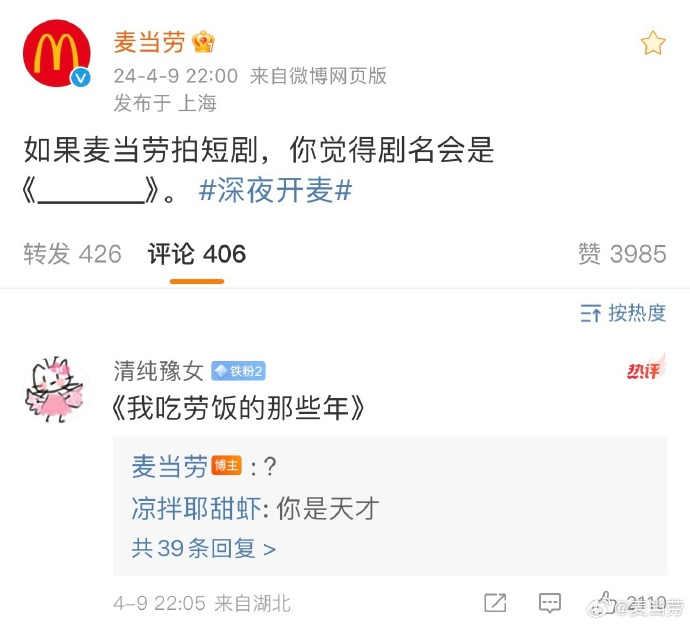This screenshot has height=624, width=690.
Task: Open 麦当劳 account name link
Action: pyautogui.click(x=150, y=42)
